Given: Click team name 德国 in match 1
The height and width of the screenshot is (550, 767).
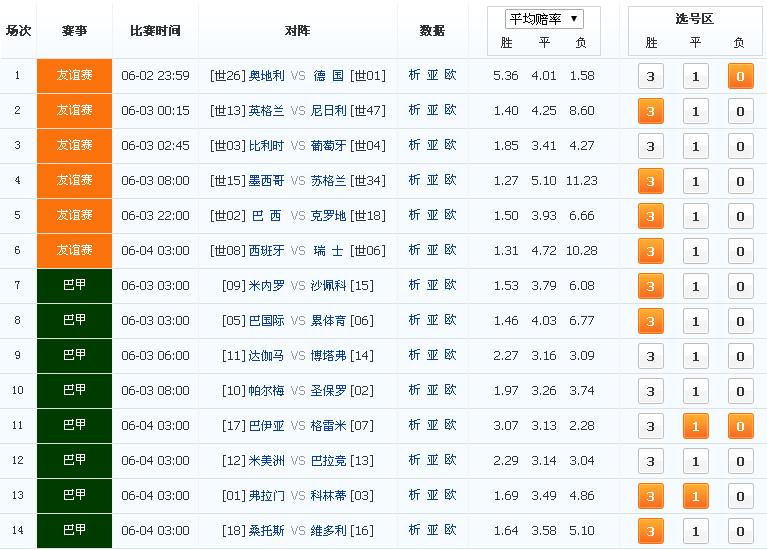Looking at the screenshot, I should pos(328,75).
